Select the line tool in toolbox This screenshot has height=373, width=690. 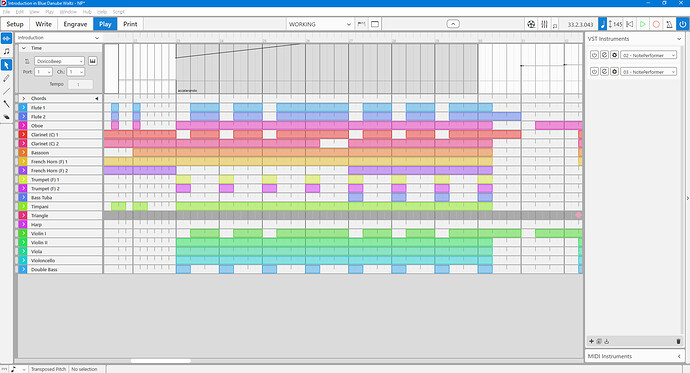[7, 91]
